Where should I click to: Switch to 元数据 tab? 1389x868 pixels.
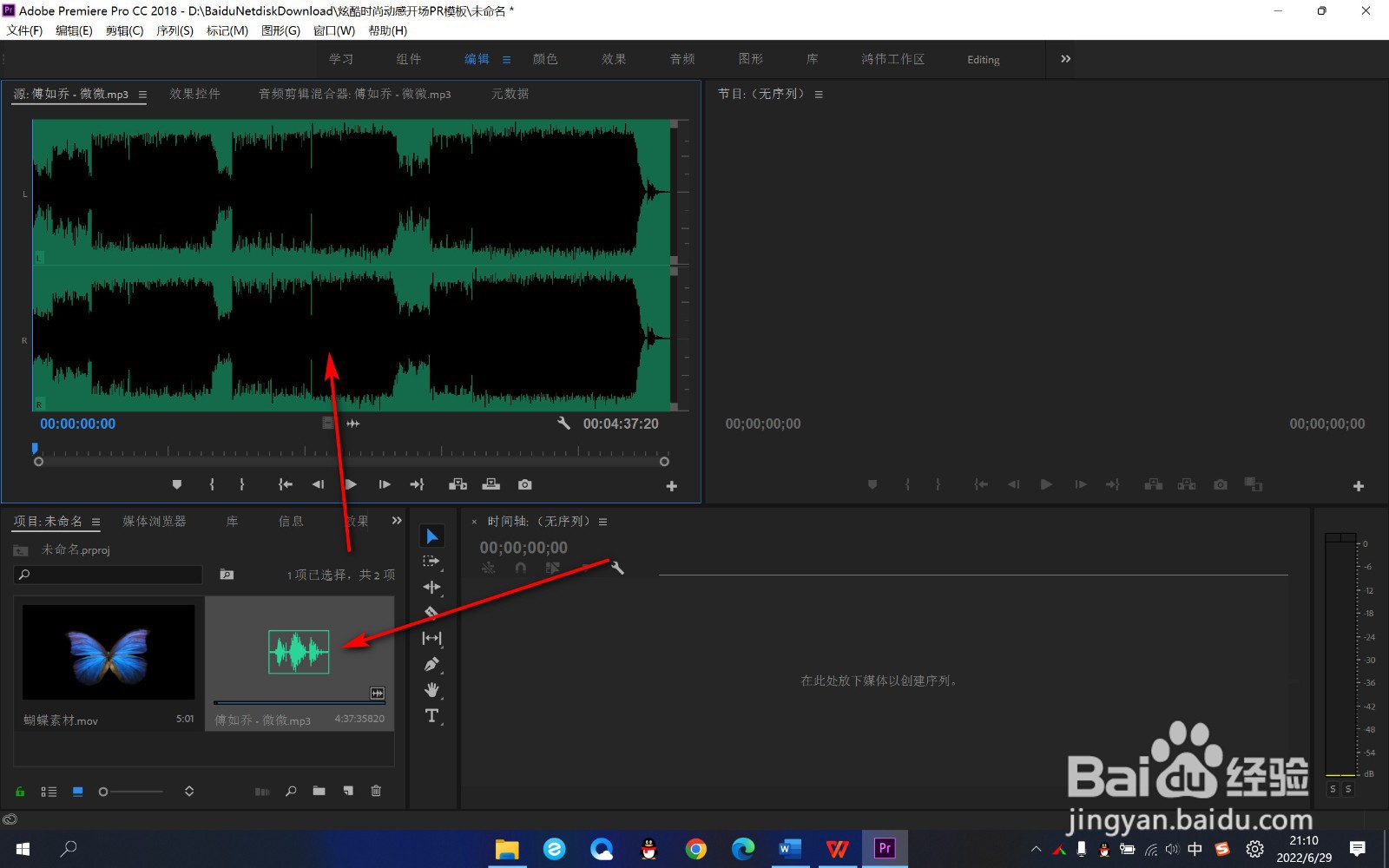click(510, 94)
